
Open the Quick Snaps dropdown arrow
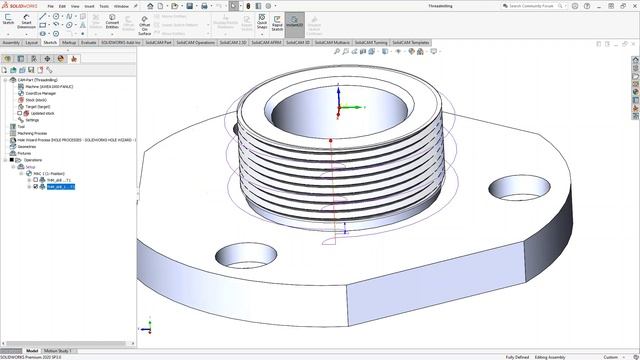click(262, 34)
